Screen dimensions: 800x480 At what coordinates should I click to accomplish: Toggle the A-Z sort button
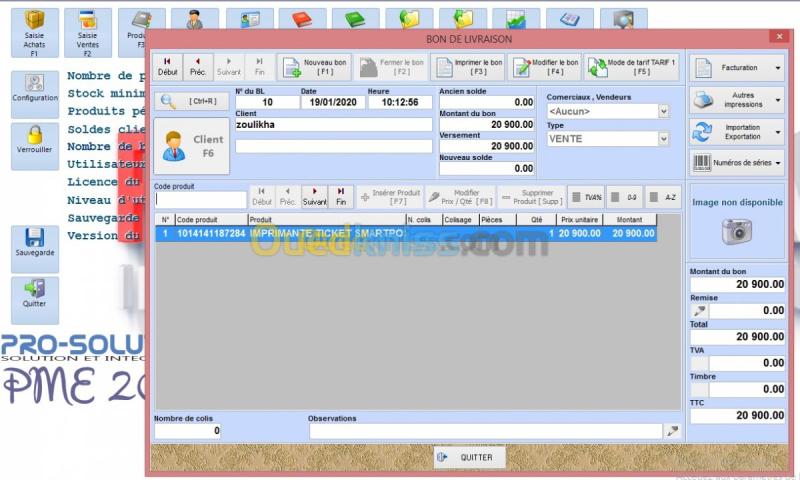pyautogui.click(x=663, y=197)
